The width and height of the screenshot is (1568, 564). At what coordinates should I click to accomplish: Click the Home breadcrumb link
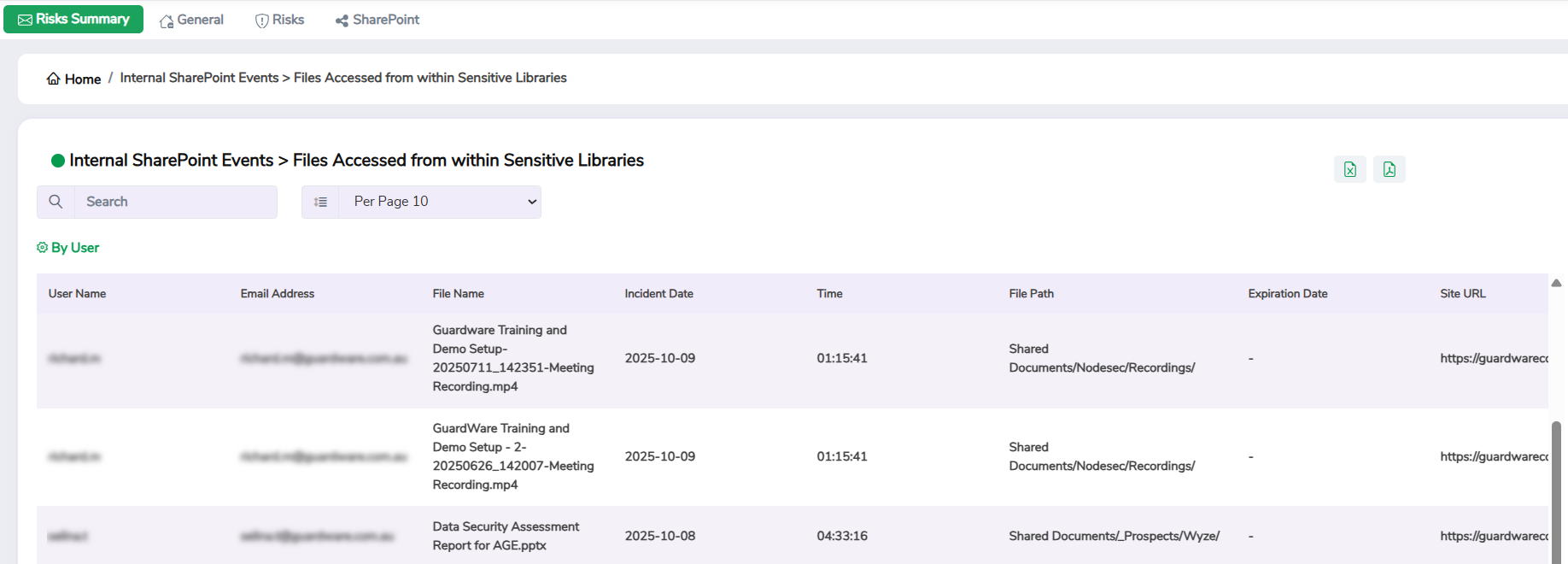click(x=83, y=79)
